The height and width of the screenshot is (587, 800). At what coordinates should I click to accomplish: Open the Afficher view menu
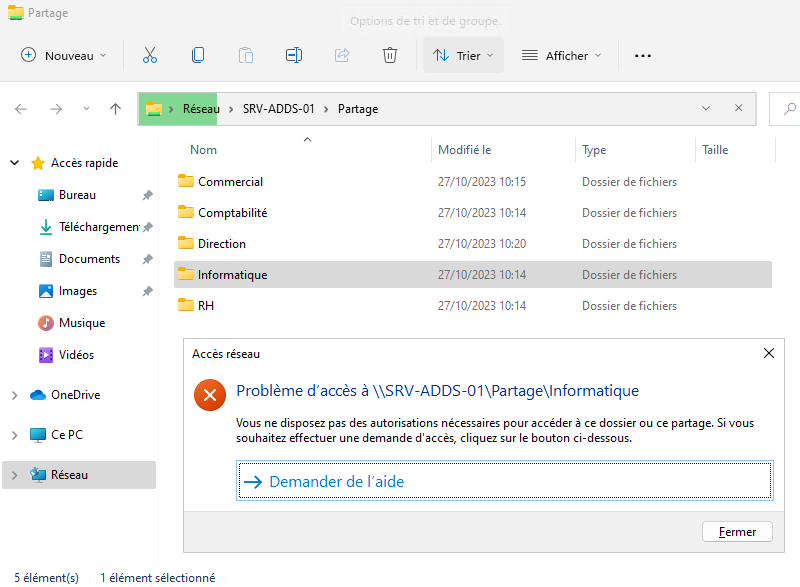[x=560, y=55]
